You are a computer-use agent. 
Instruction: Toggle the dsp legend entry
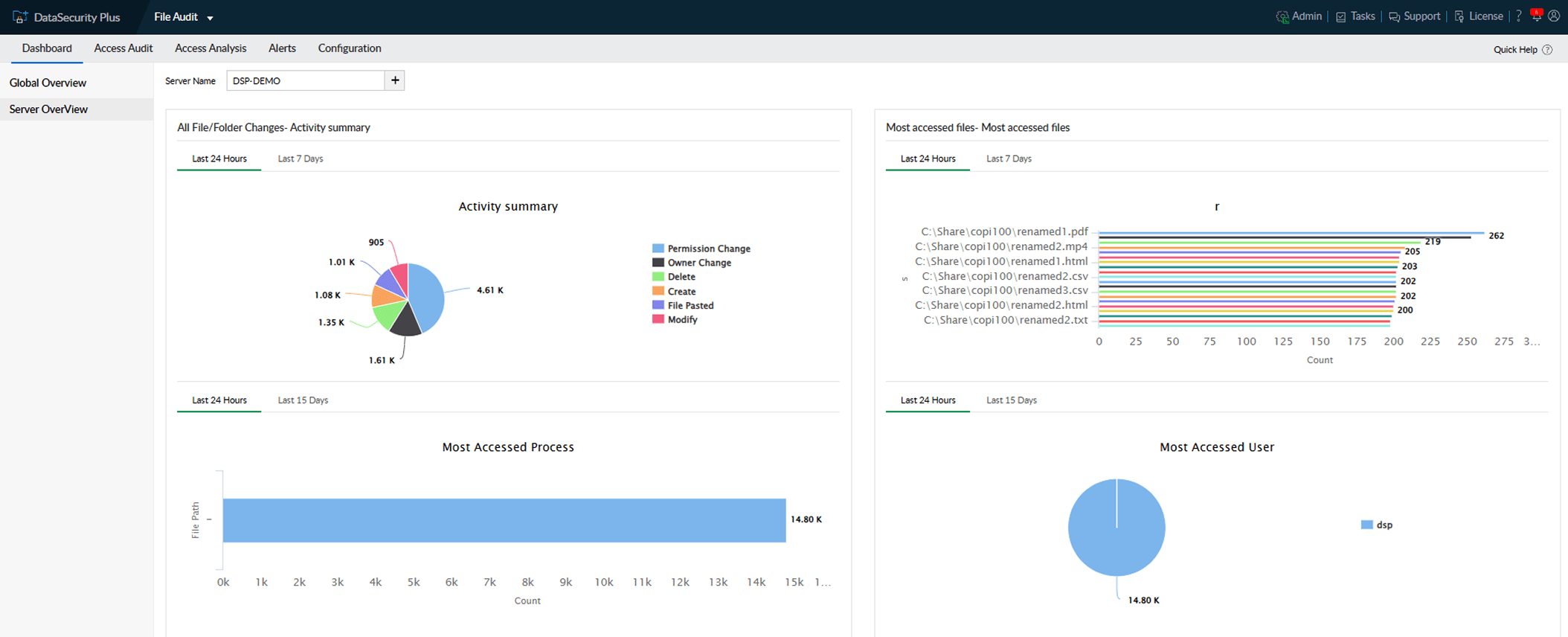1377,525
